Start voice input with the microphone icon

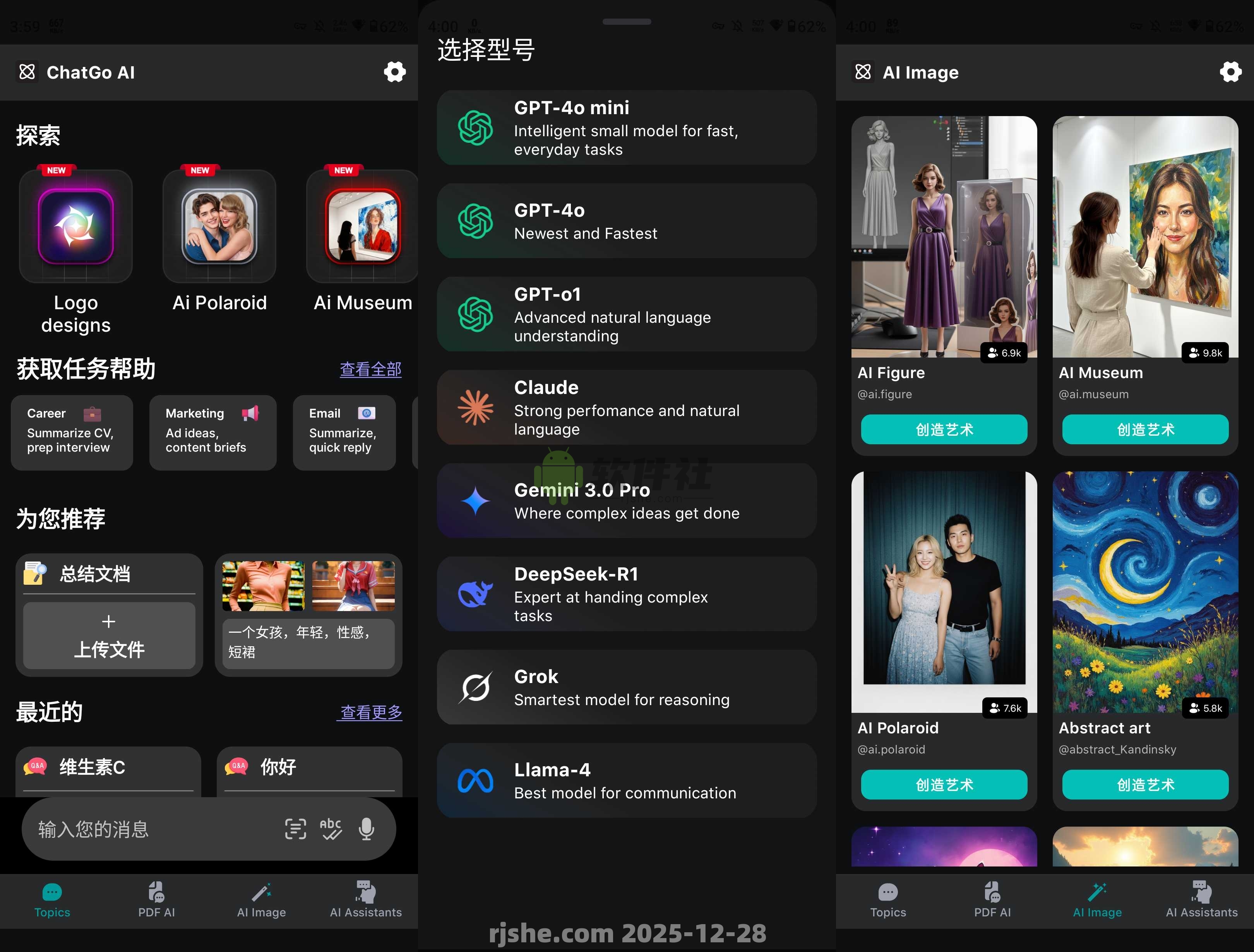[366, 829]
